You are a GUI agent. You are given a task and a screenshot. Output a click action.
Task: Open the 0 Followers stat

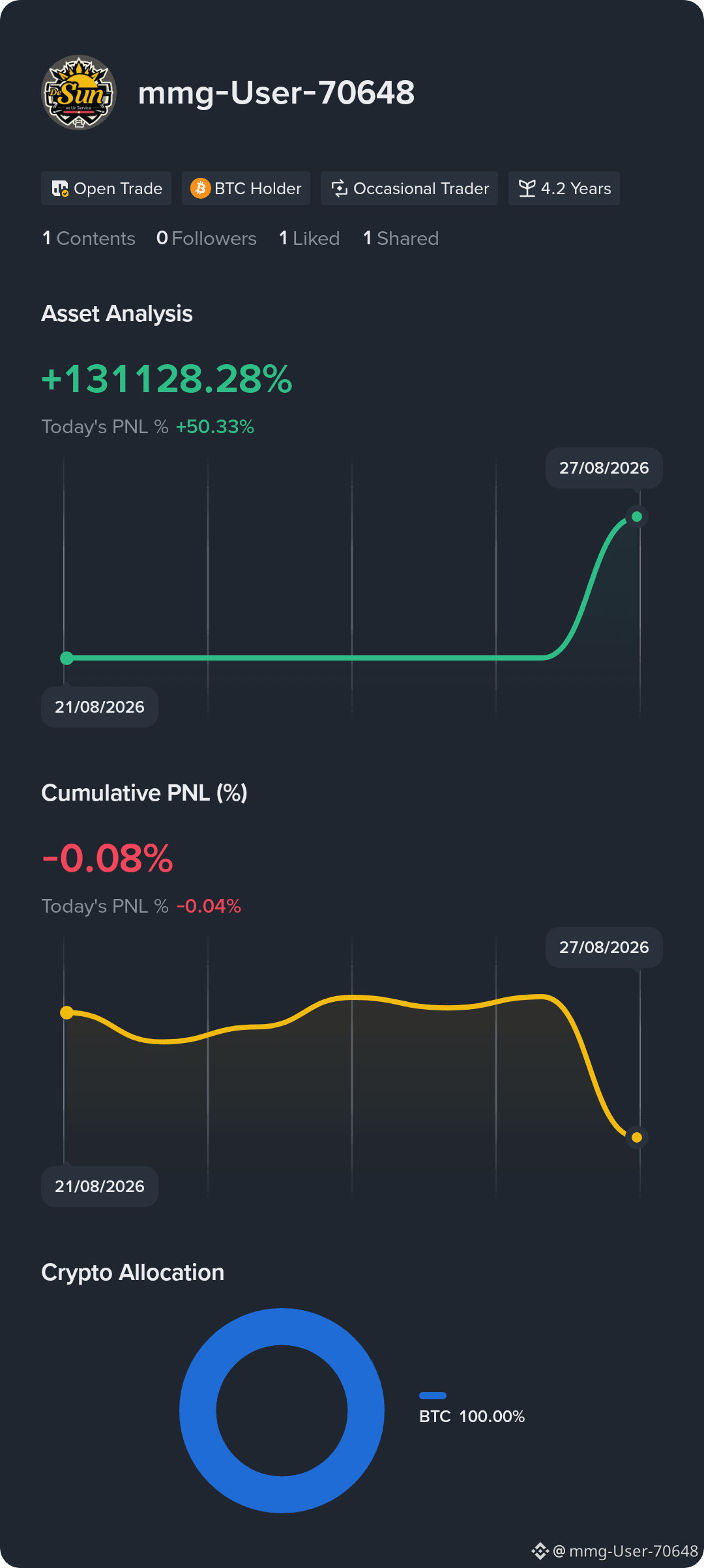207,238
